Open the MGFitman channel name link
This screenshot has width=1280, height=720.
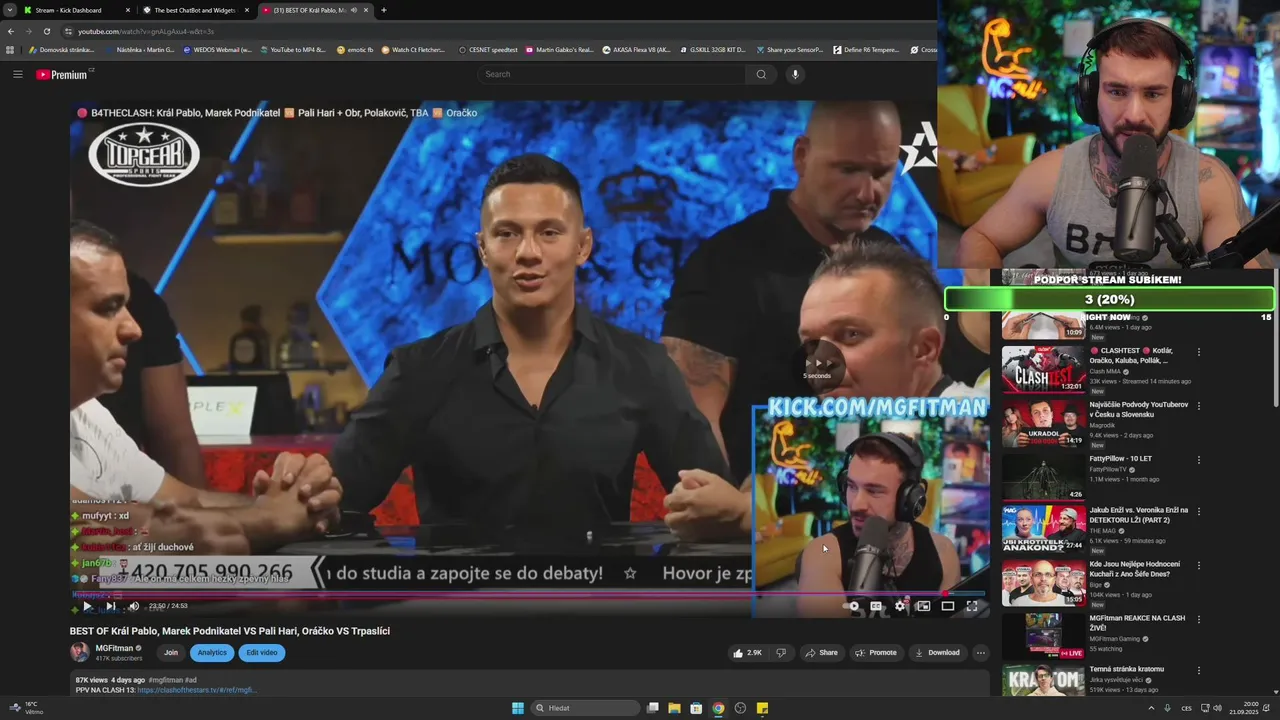pyautogui.click(x=115, y=648)
